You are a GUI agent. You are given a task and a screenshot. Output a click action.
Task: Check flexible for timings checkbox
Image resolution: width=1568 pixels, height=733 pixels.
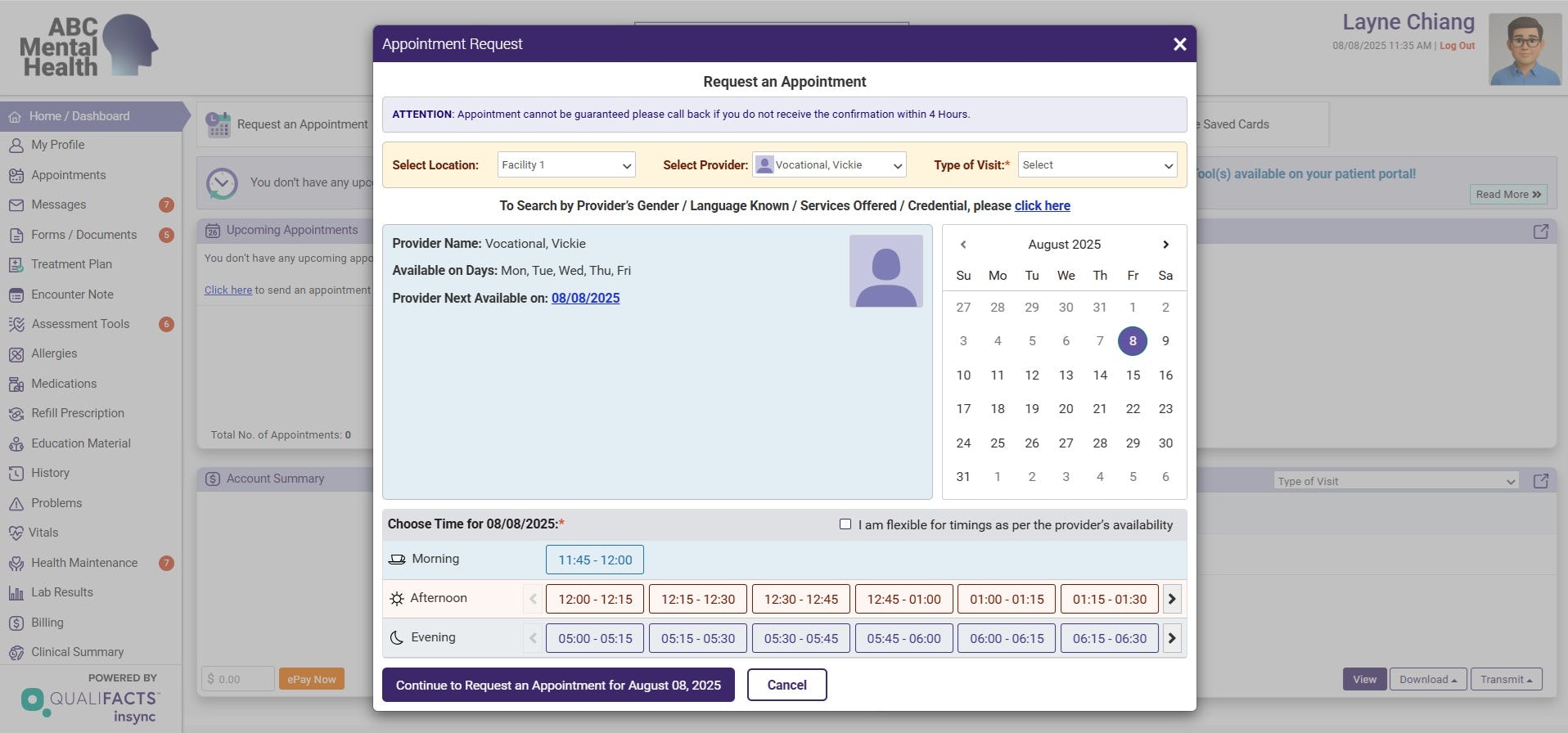845,524
